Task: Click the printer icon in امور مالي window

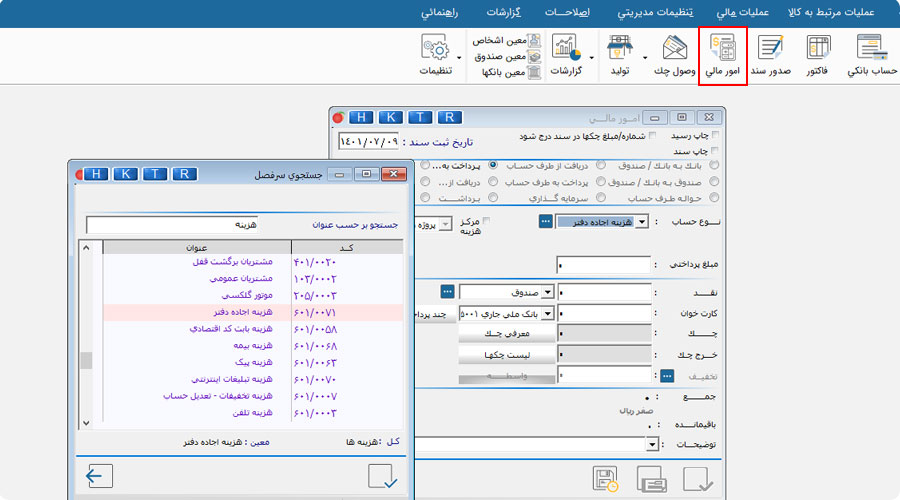Action: point(651,479)
